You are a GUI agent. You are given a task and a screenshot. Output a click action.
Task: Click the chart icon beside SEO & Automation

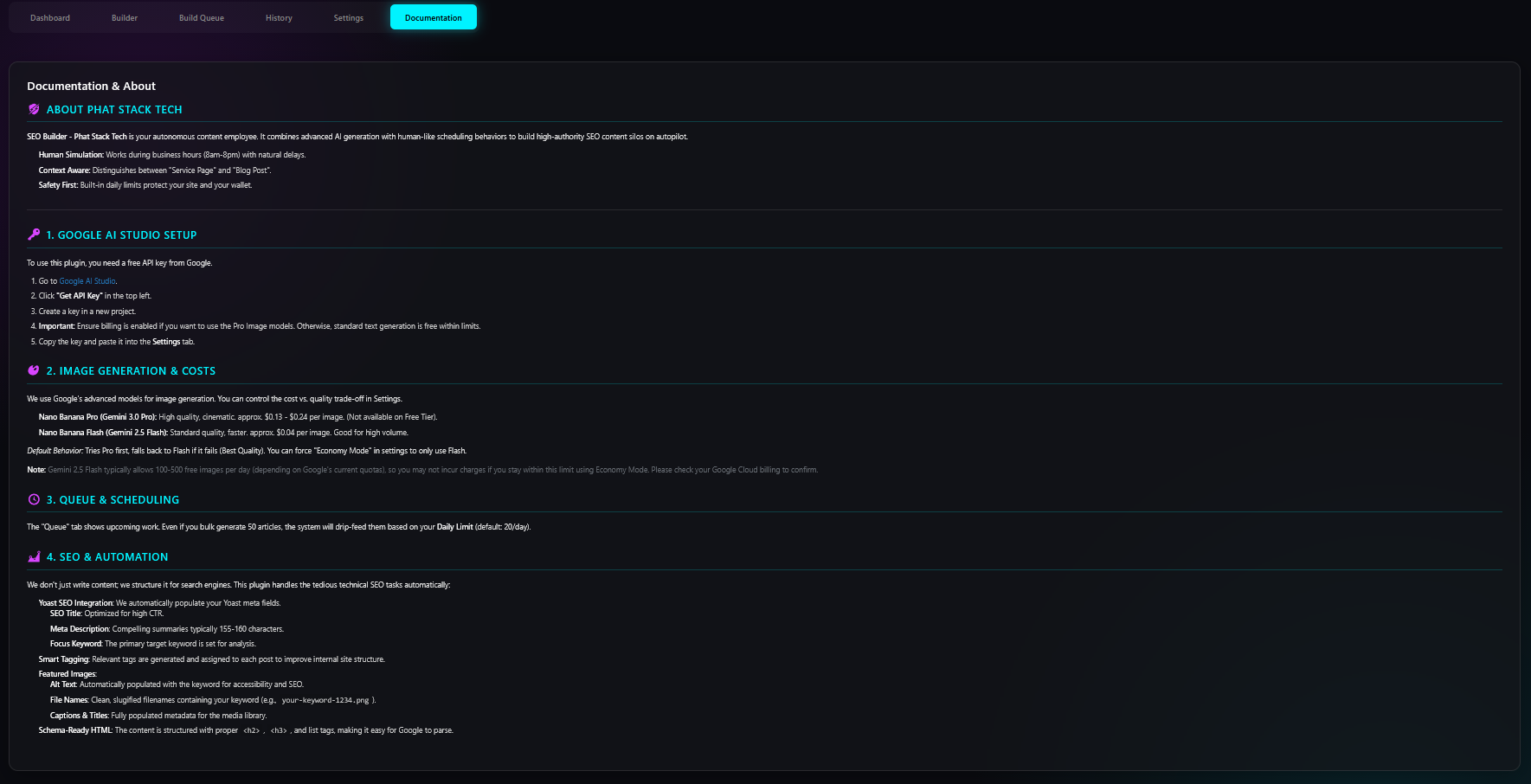[34, 556]
